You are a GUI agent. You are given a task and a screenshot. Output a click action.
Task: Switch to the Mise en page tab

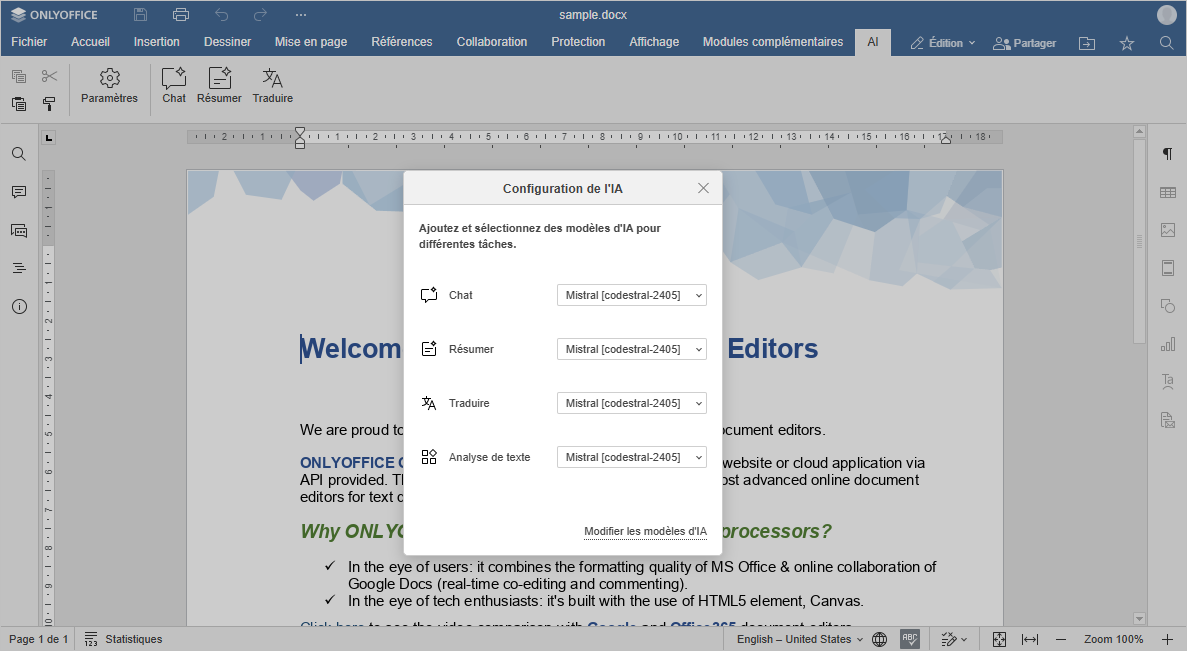coord(311,42)
